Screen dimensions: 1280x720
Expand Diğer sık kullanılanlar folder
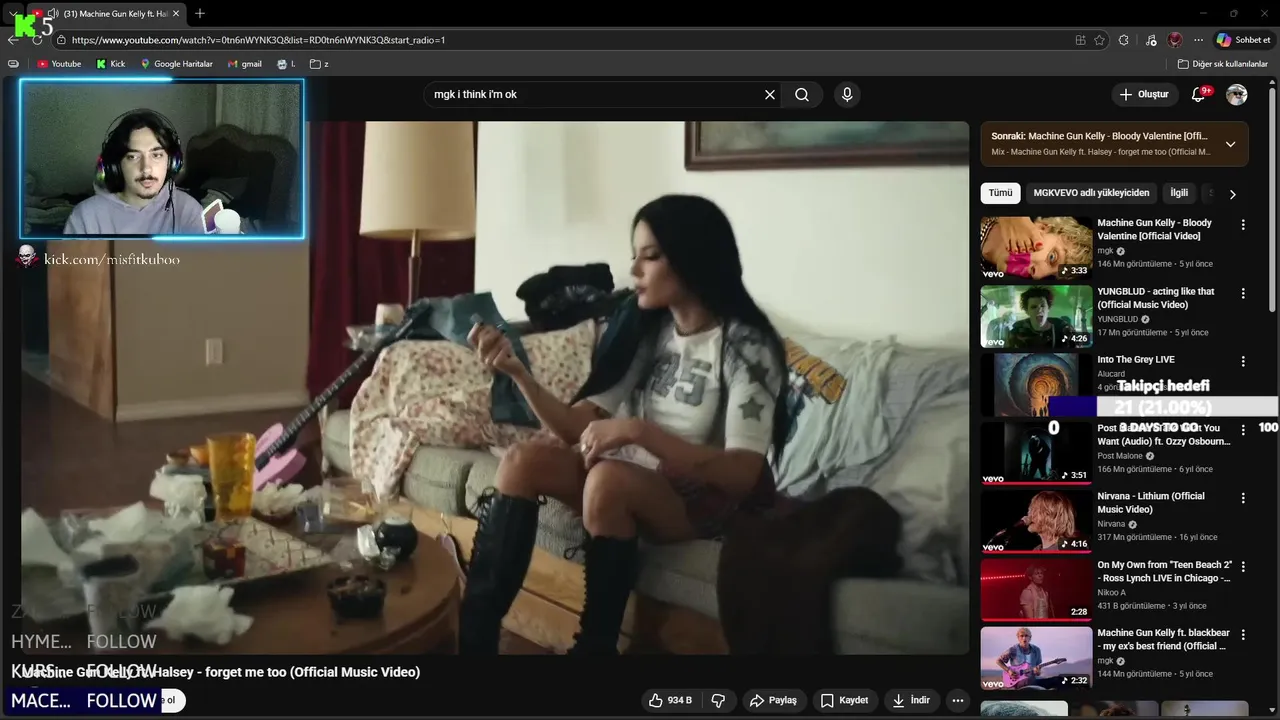pyautogui.click(x=1223, y=64)
